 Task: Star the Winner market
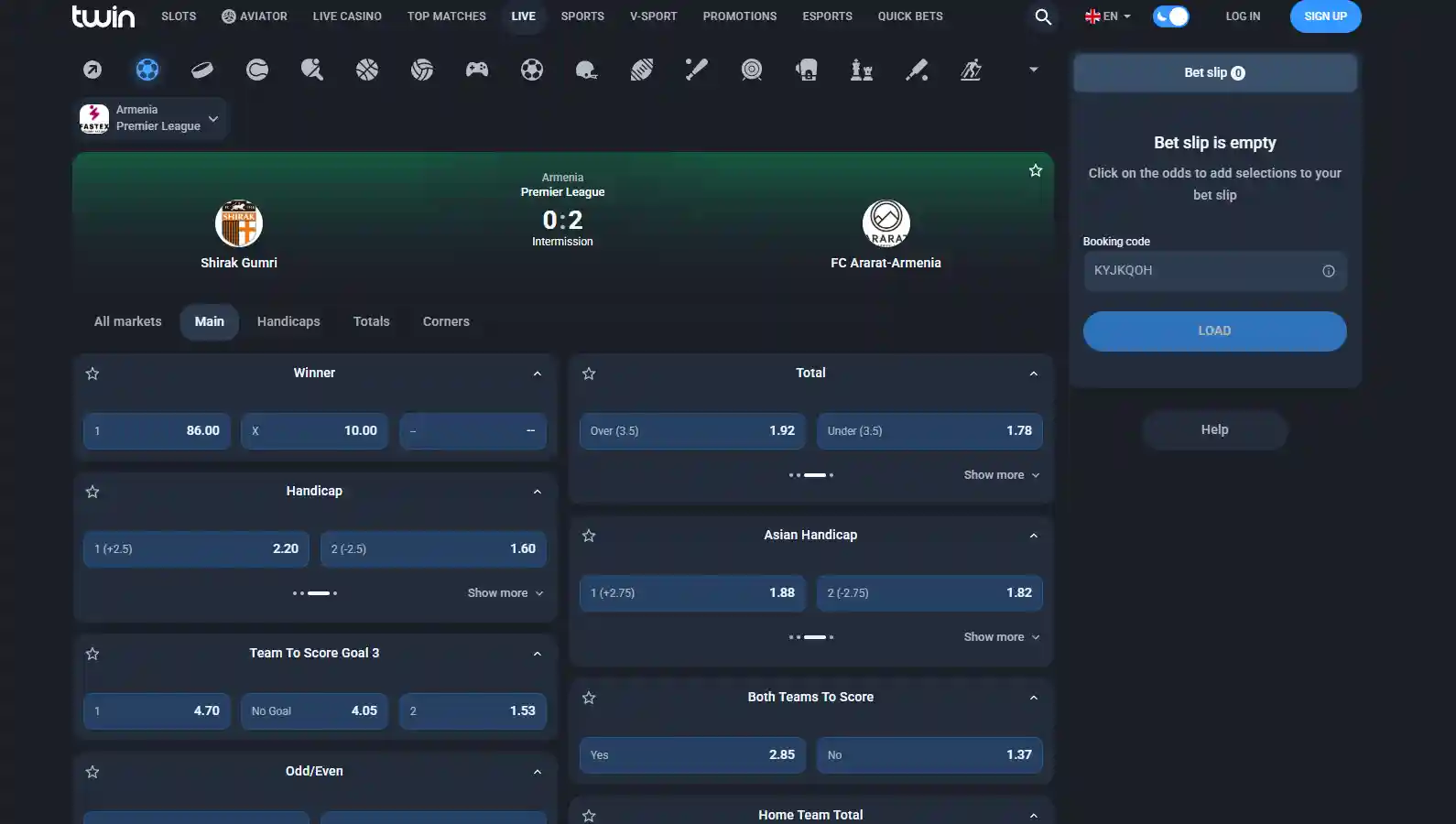[92, 374]
